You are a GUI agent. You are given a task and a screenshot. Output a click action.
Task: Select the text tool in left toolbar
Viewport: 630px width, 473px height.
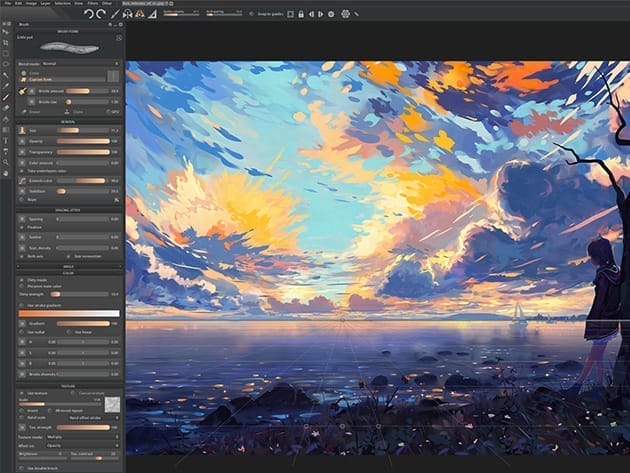coord(5,140)
